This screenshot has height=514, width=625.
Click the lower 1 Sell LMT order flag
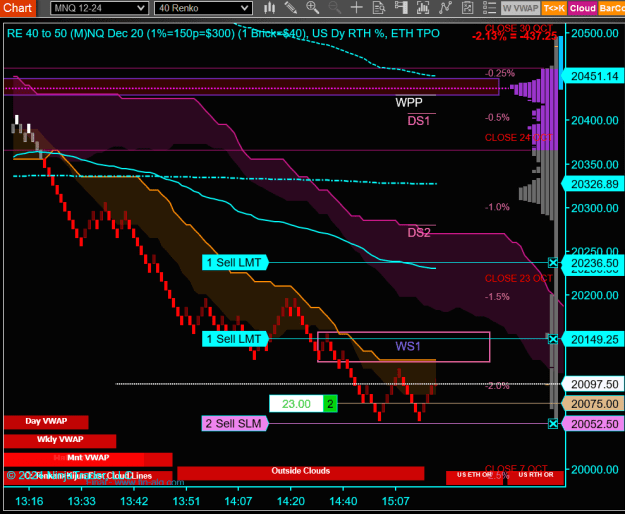(235, 339)
